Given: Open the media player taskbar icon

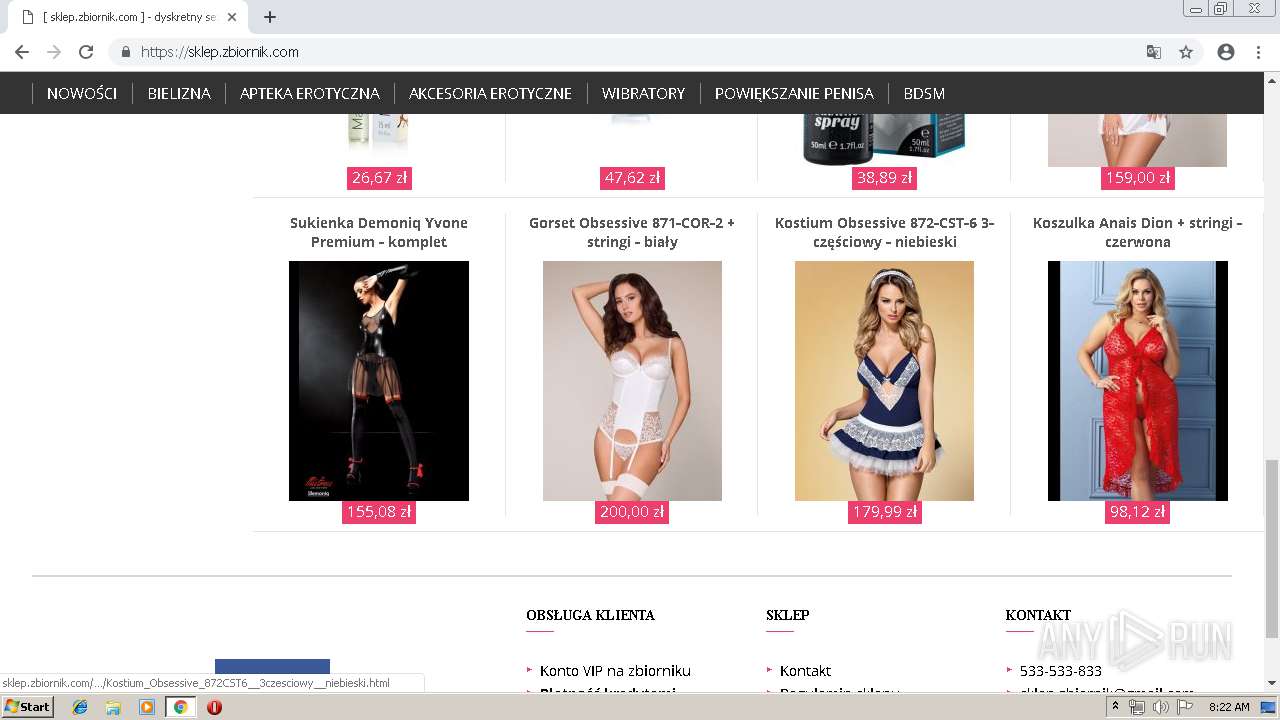Looking at the screenshot, I should pyautogui.click(x=147, y=707).
